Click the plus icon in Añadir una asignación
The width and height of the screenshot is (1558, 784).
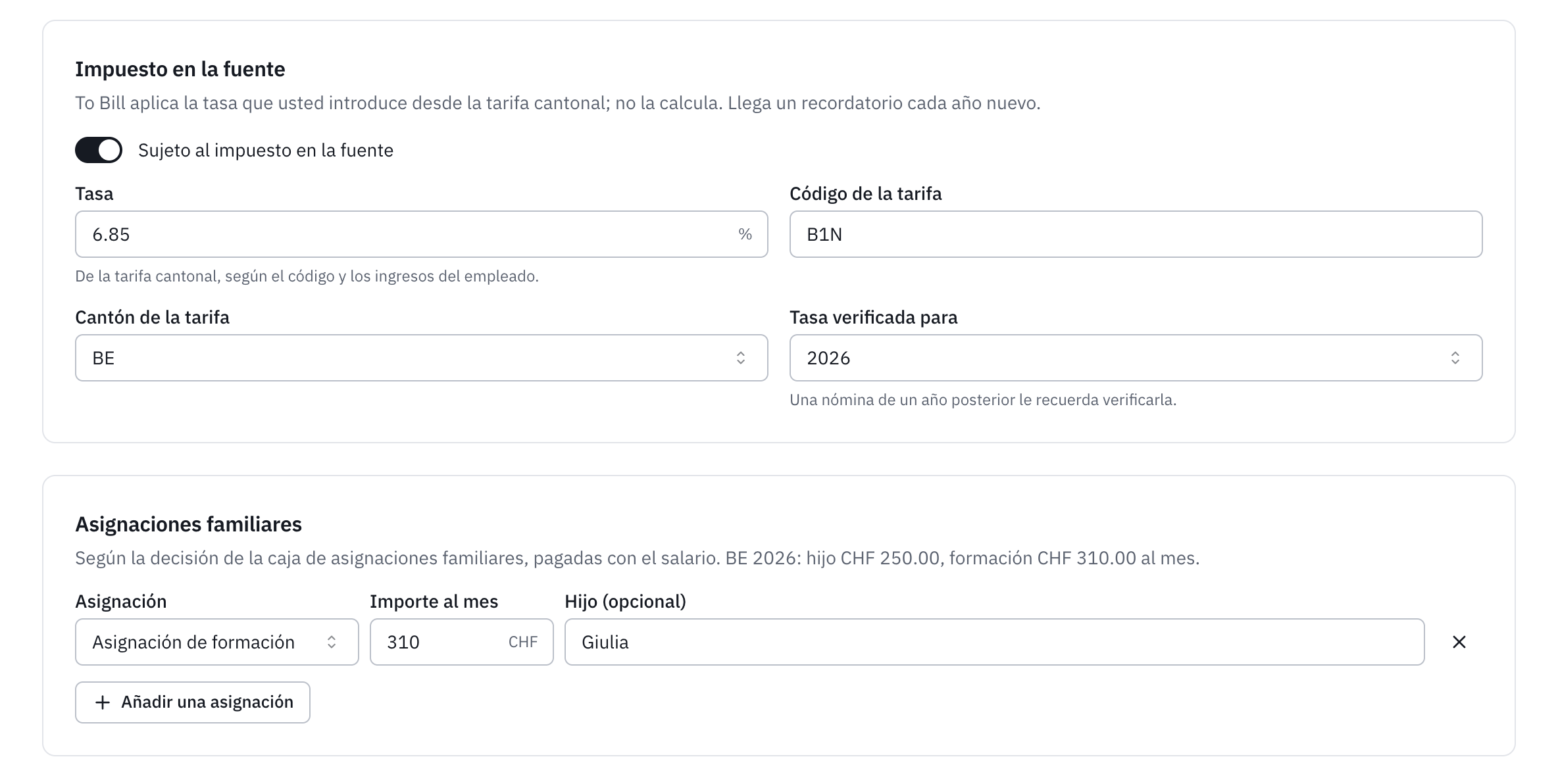tap(102, 702)
